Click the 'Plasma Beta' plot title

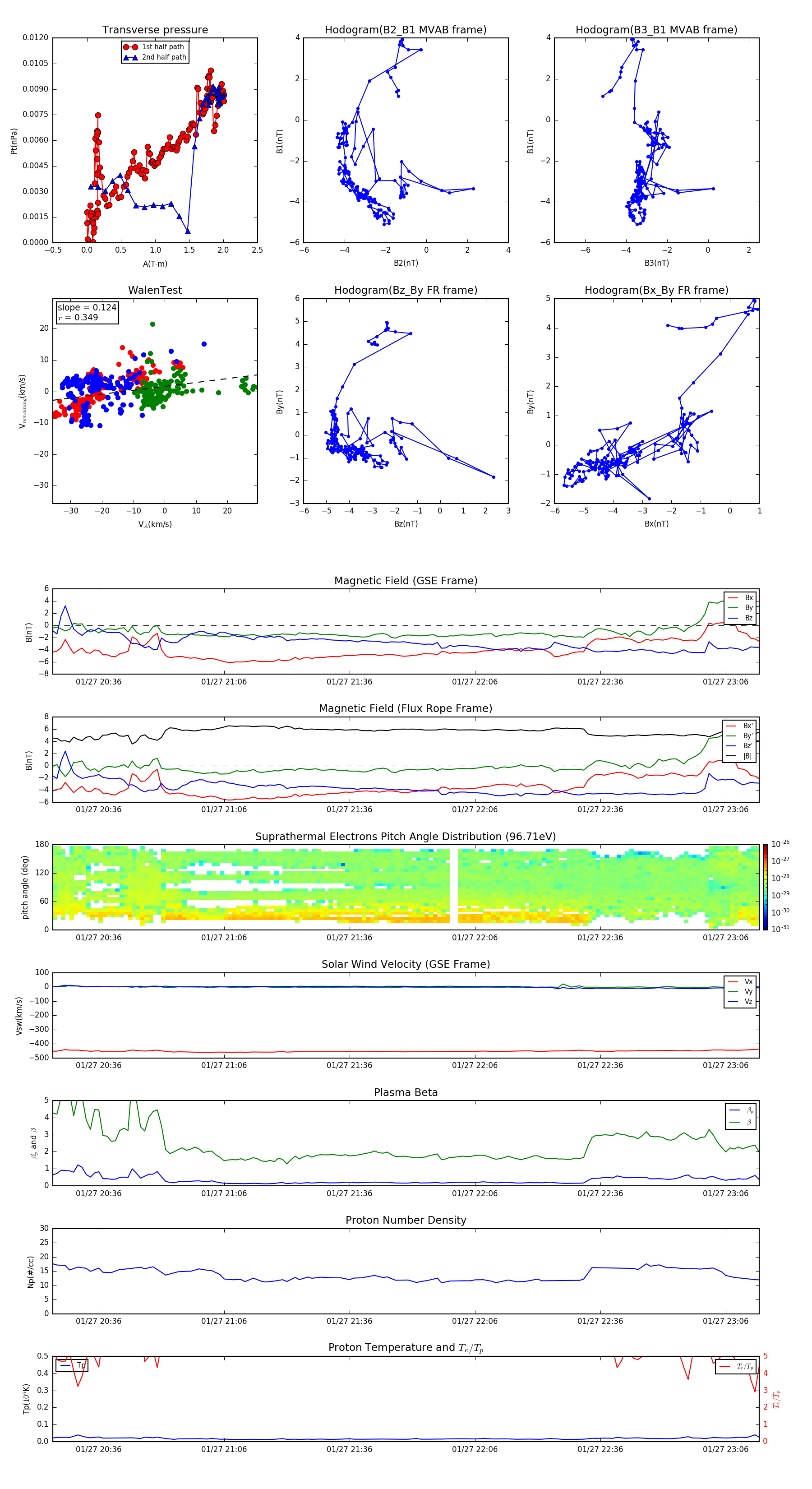coord(406,1092)
